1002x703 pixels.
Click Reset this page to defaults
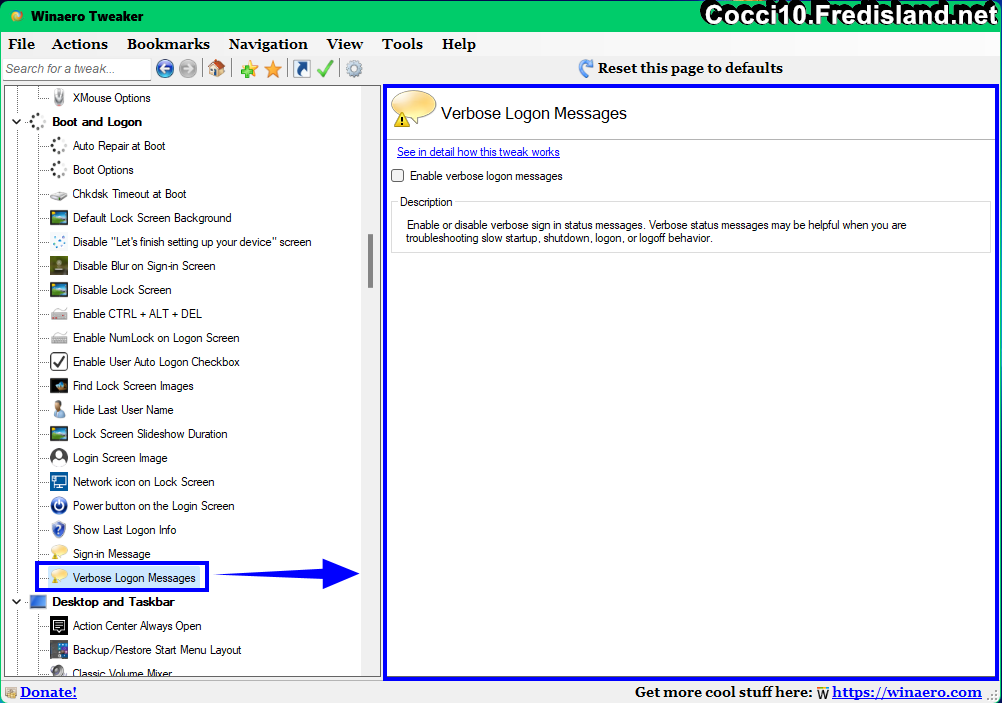pos(681,68)
